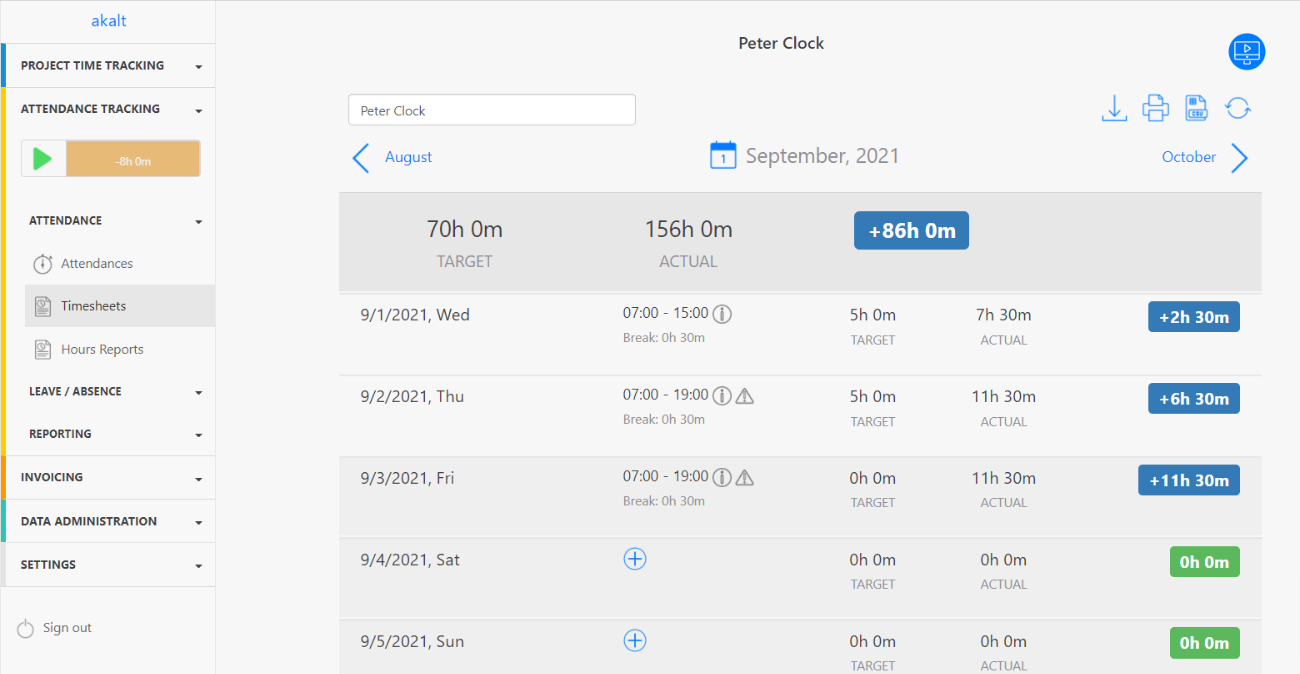
Task: Add an entry with the plus icon on 9/4/2021
Action: pyautogui.click(x=635, y=559)
